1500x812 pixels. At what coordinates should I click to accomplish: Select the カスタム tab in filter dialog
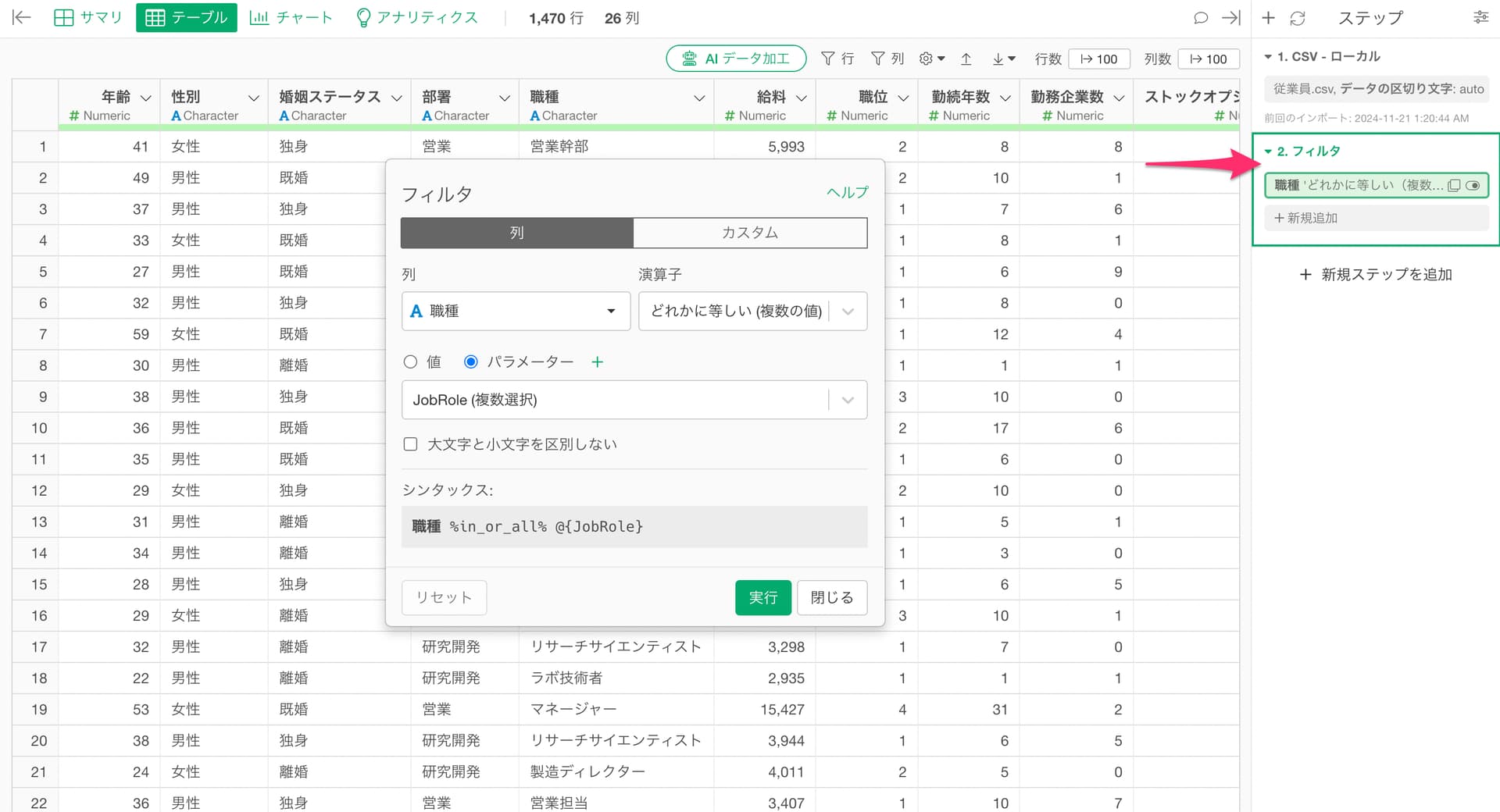(750, 233)
